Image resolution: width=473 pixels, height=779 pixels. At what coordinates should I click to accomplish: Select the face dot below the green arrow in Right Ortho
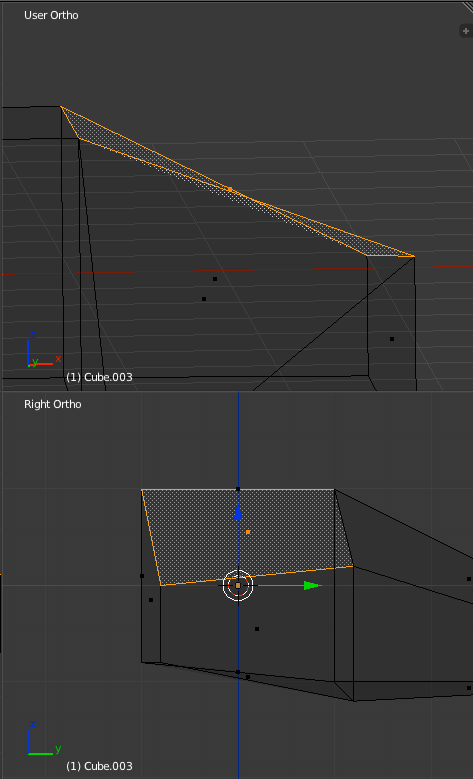(x=257, y=629)
